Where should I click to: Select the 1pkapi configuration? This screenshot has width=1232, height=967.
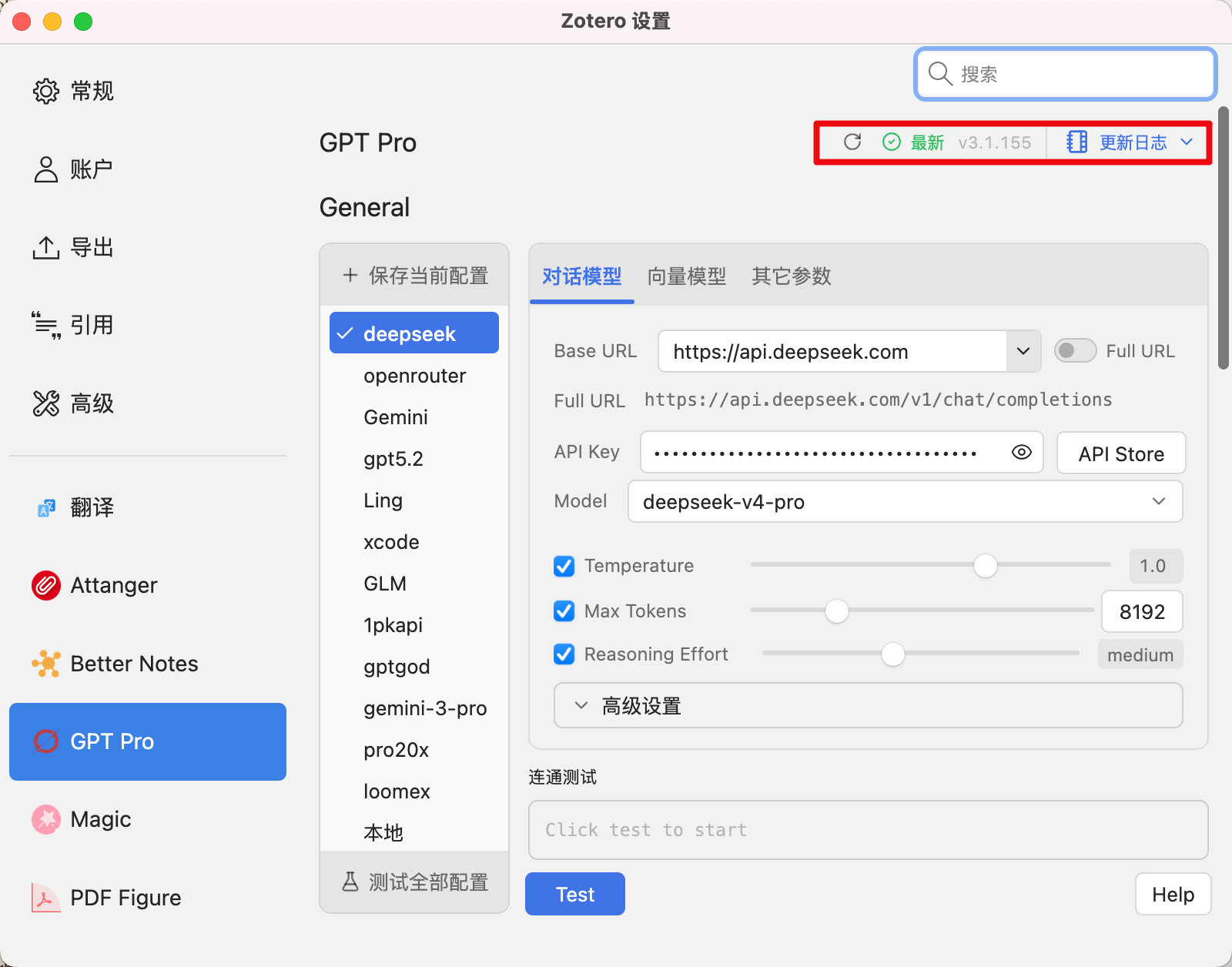[x=414, y=625]
